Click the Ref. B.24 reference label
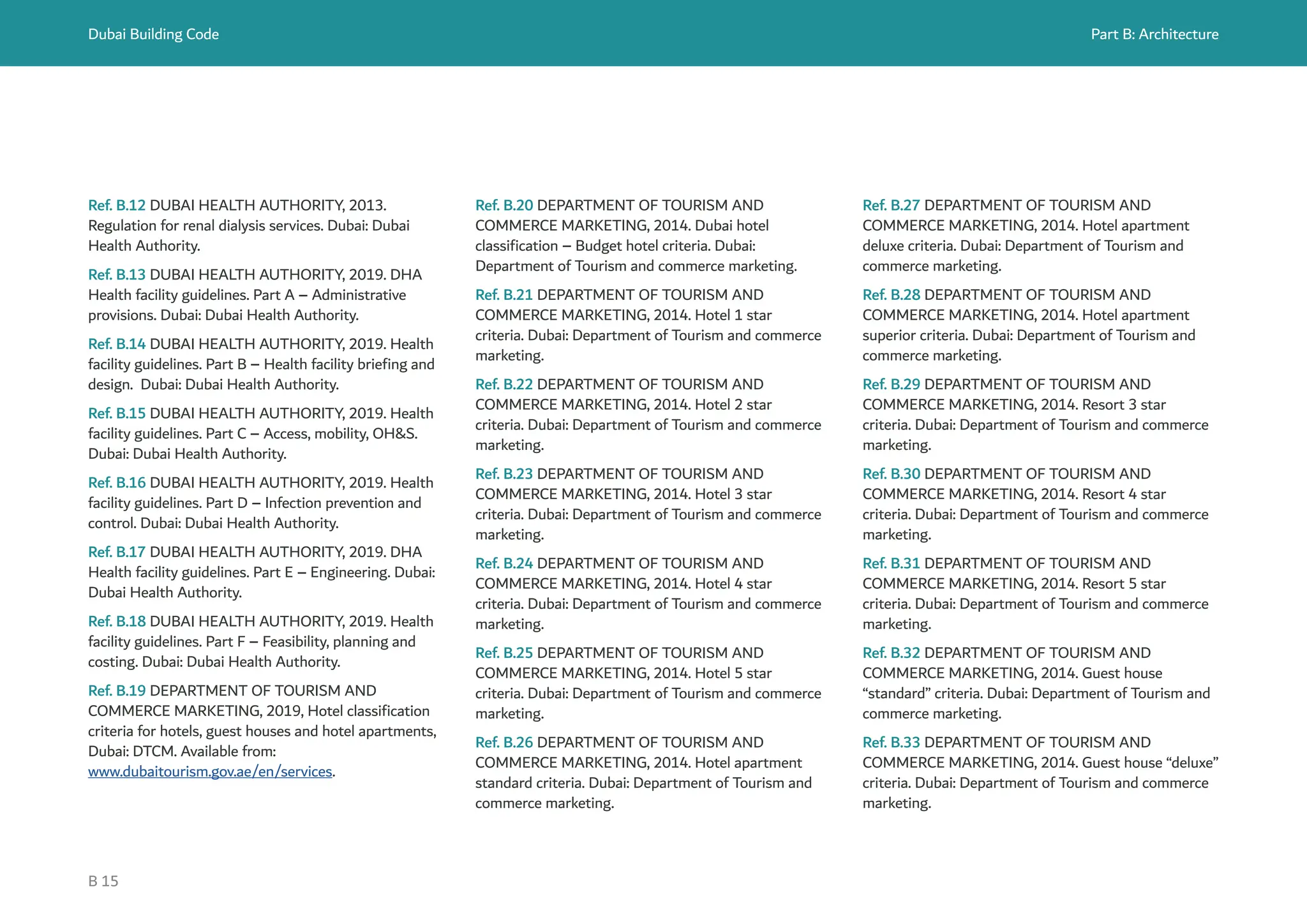Screen dimensions: 1307x924 [504, 563]
